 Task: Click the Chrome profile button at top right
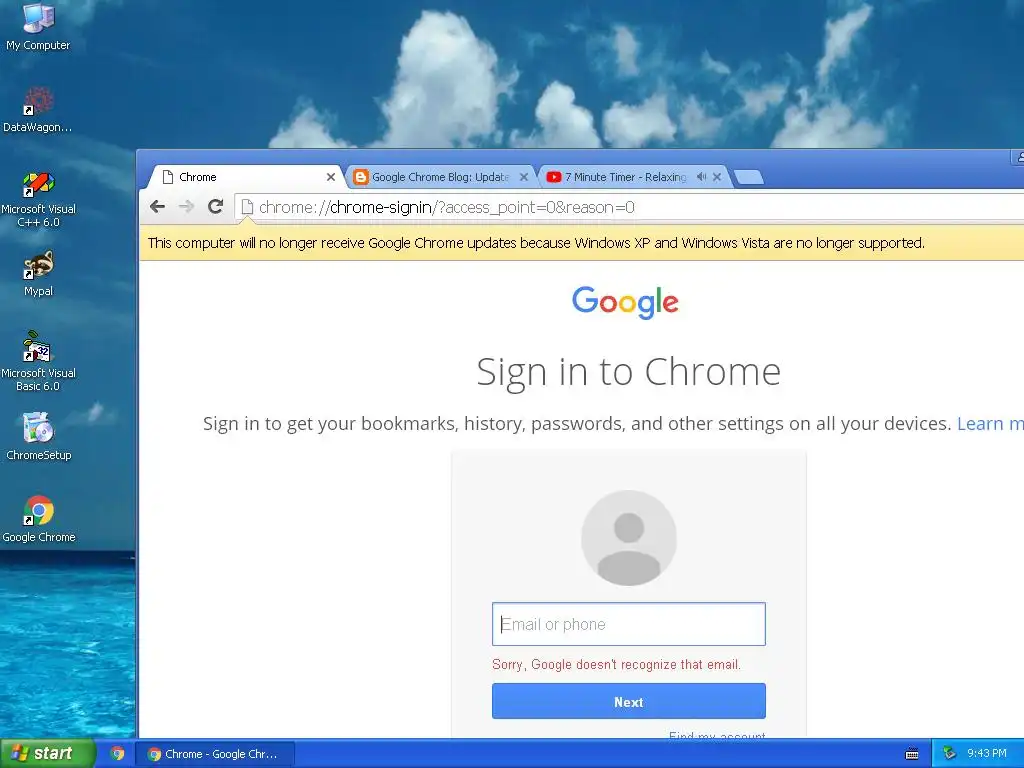coord(1019,157)
